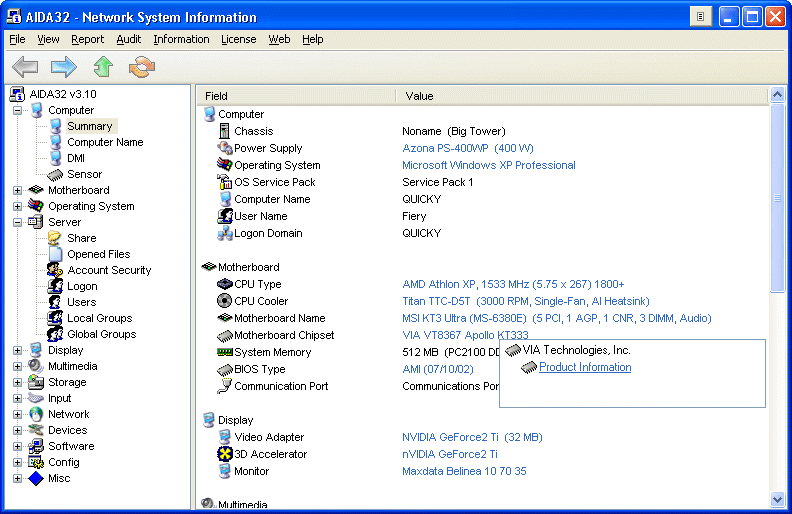Viewport: 792px width, 514px height.
Task: Click the Misc blue diamond icon
Action: point(36,478)
